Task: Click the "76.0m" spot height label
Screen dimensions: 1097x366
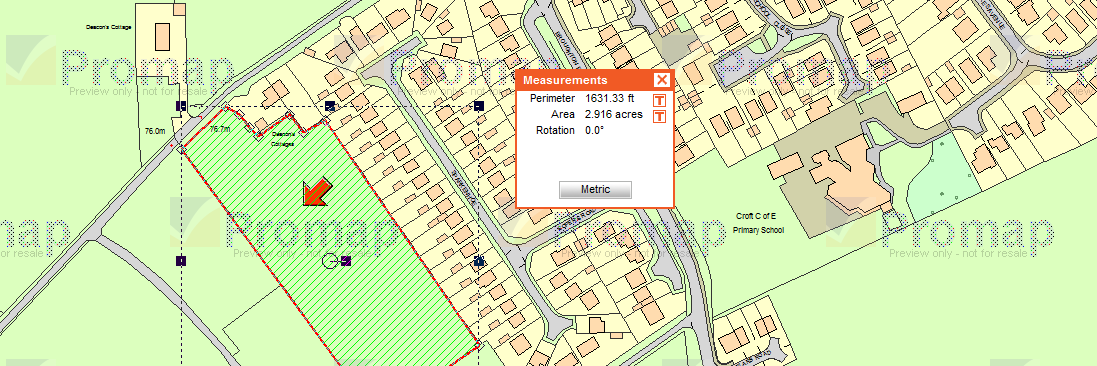Action: point(155,131)
